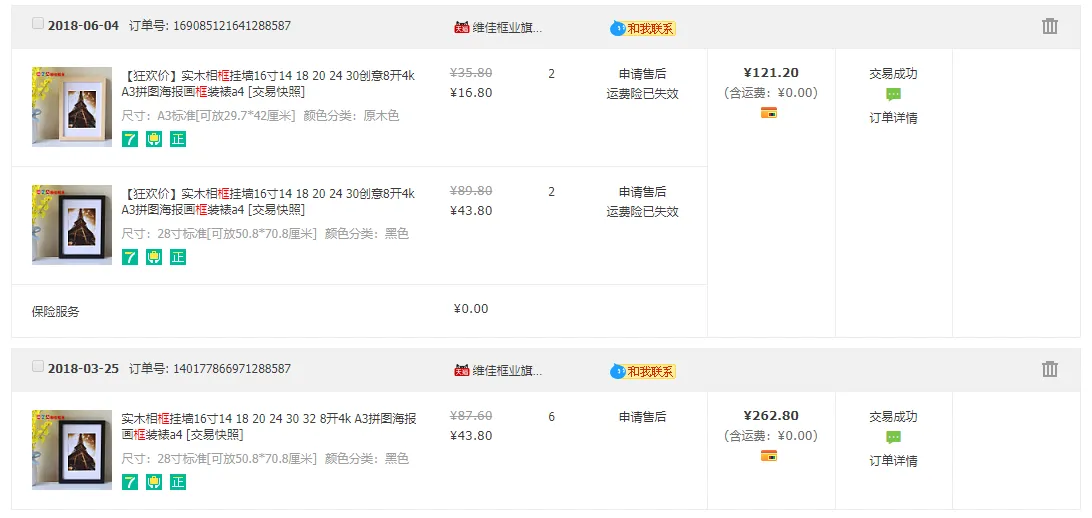Click the thumbnail of the 原木色 wooden frame
This screenshot has width=1092, height=518.
pyautogui.click(x=72, y=107)
